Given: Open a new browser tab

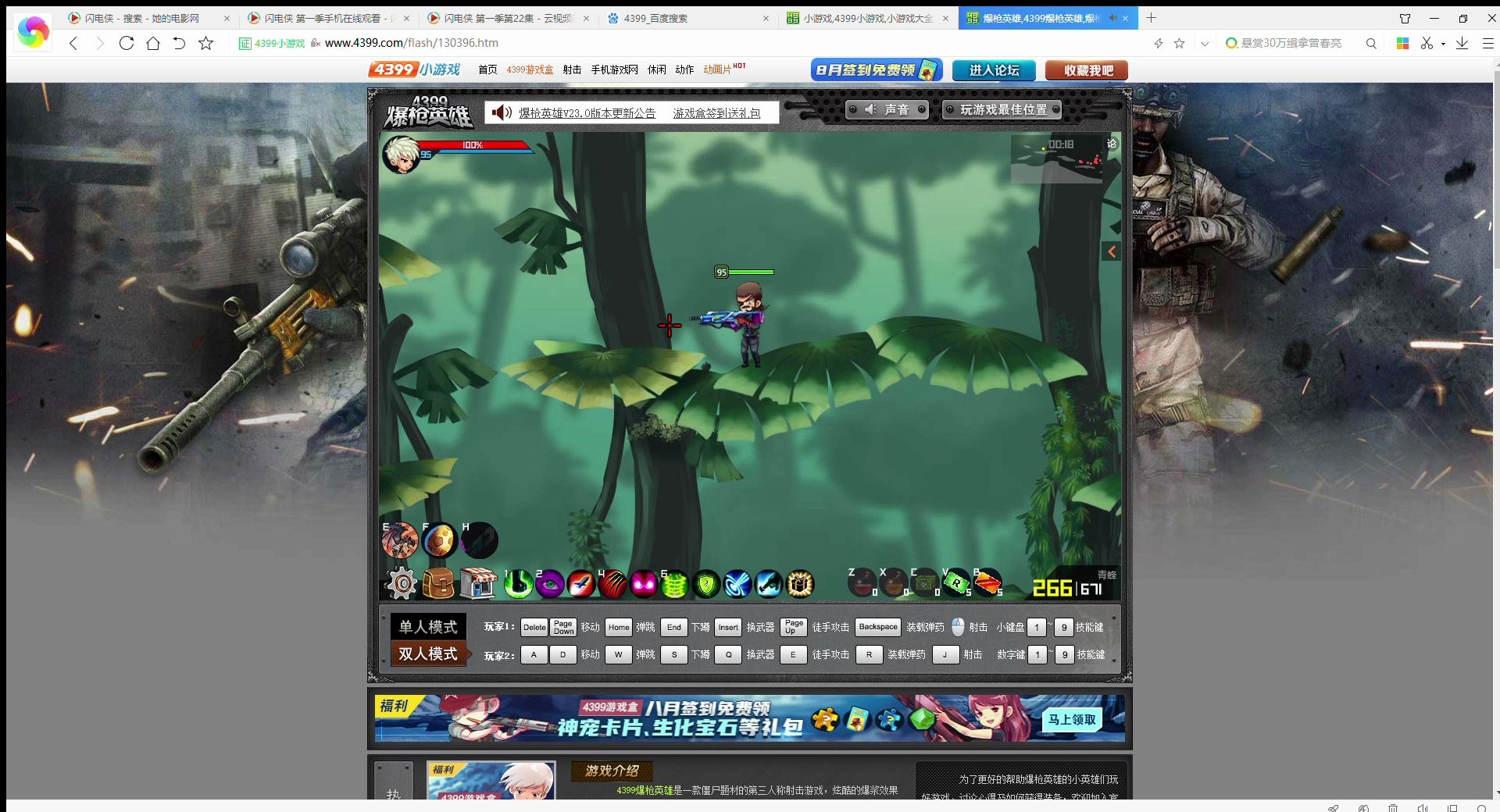Looking at the screenshot, I should (1151, 18).
